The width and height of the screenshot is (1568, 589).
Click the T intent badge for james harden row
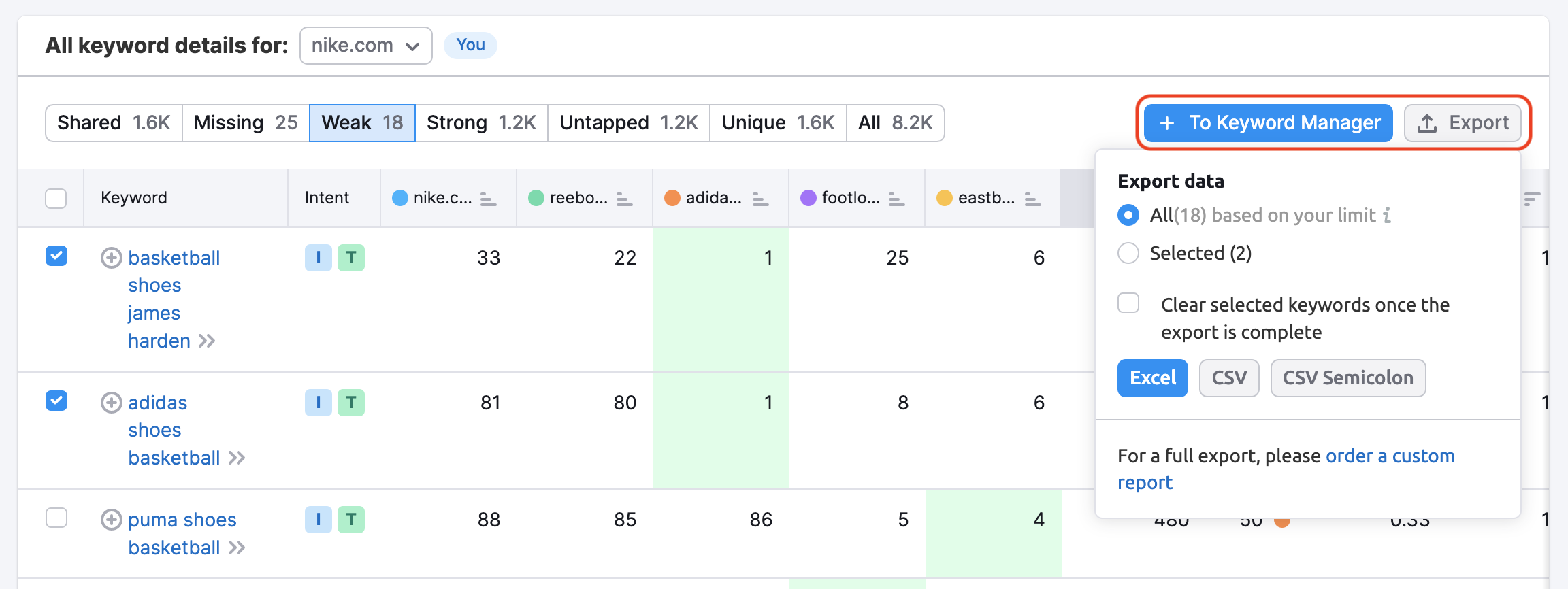351,258
